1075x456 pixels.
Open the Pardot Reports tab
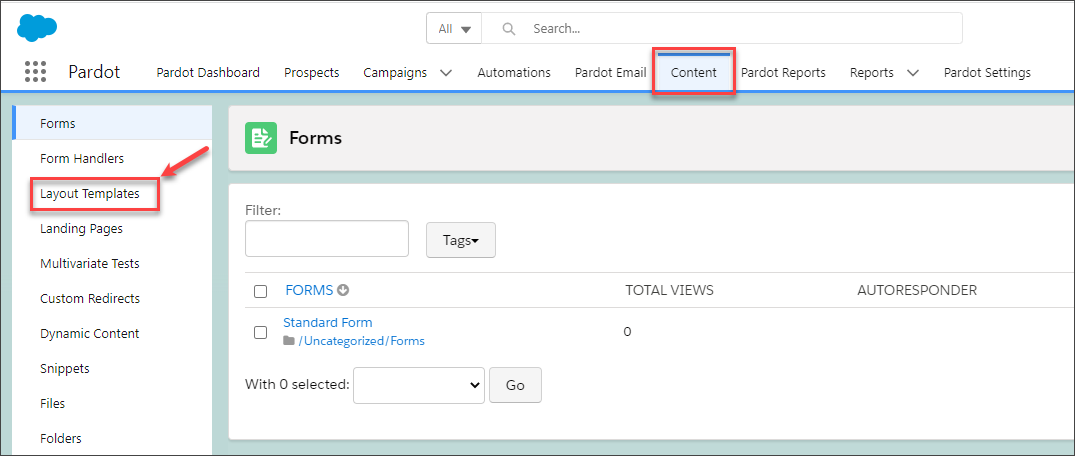click(x=783, y=72)
